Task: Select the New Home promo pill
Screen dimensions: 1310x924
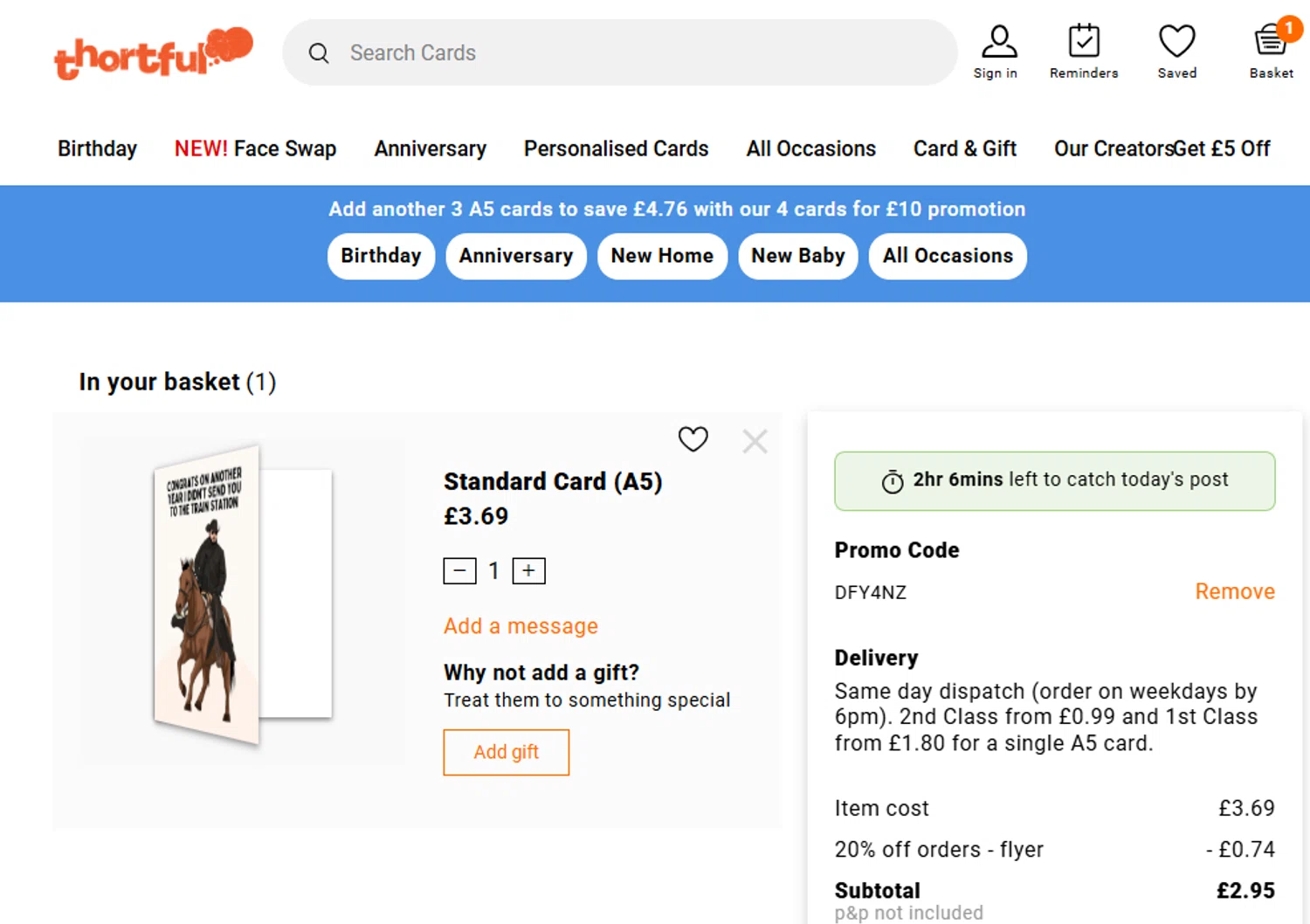Action: [662, 256]
